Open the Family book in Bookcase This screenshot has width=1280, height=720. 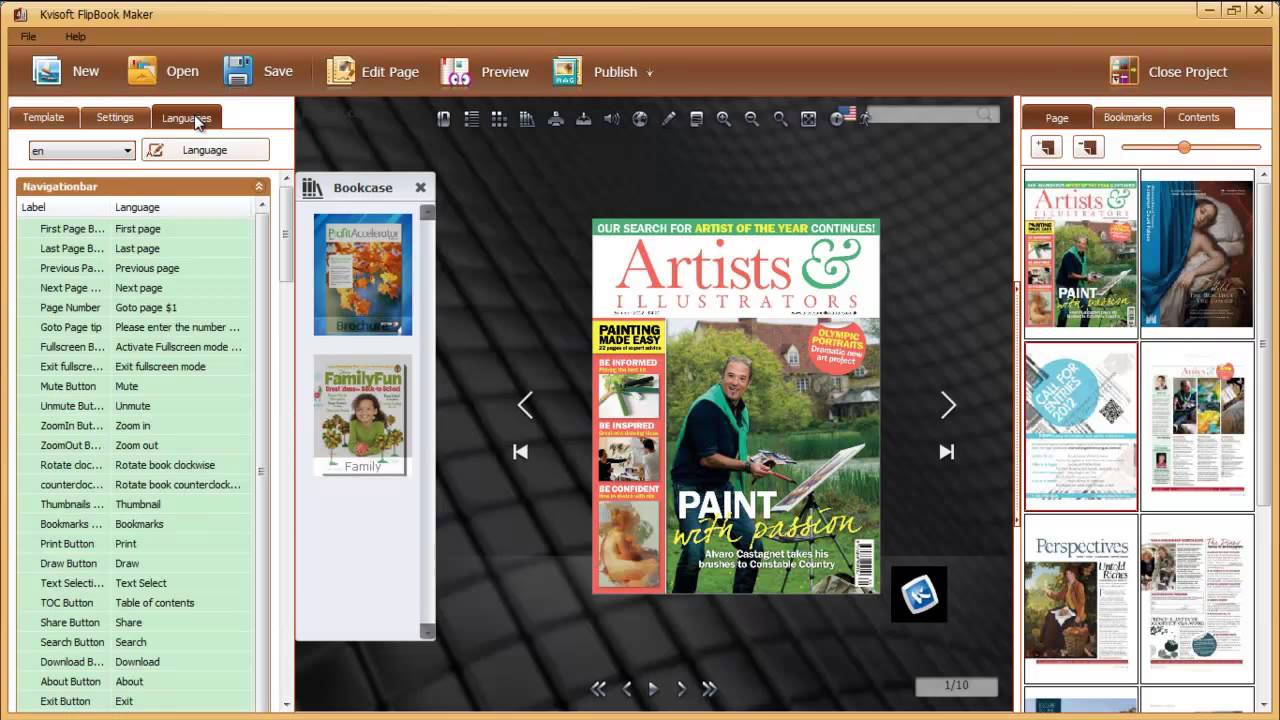362,415
